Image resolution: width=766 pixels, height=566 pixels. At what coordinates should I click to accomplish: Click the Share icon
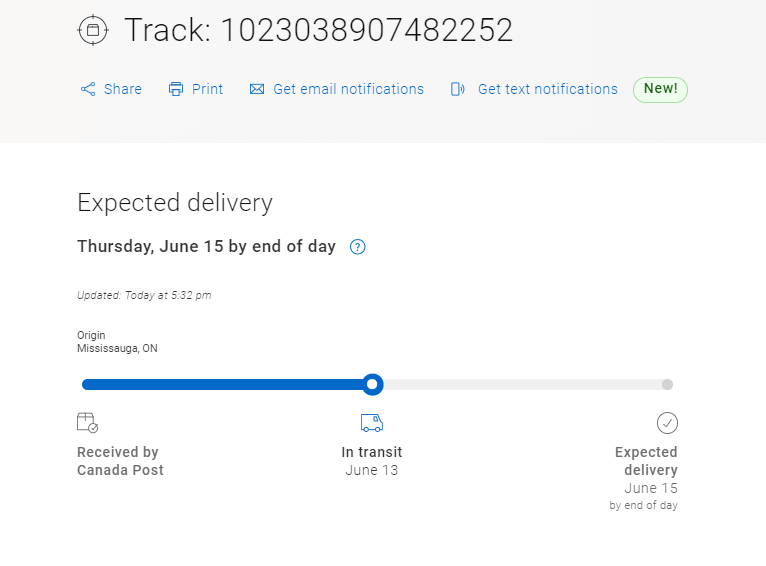pos(88,89)
